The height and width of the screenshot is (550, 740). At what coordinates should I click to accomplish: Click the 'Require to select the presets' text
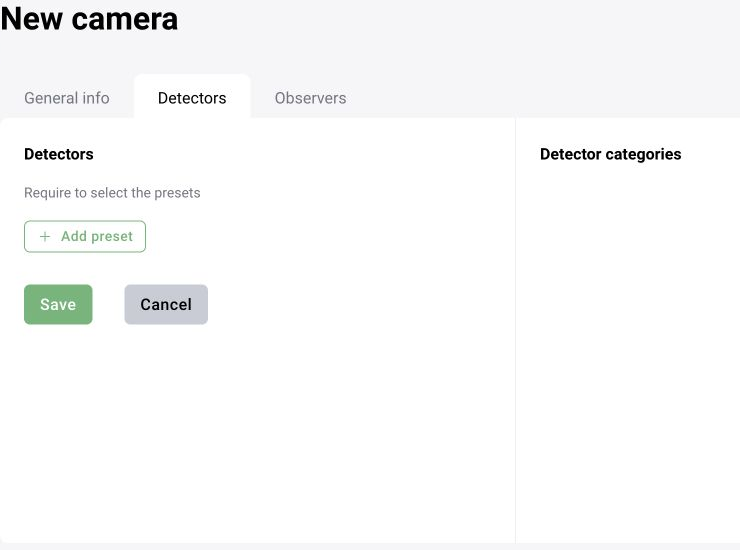pyautogui.click(x=112, y=193)
